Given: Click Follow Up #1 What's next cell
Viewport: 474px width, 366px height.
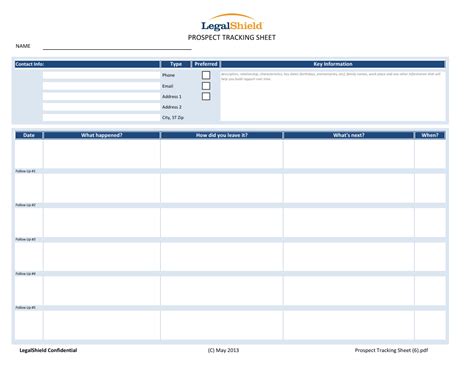Looking at the screenshot, I should pos(349,188).
